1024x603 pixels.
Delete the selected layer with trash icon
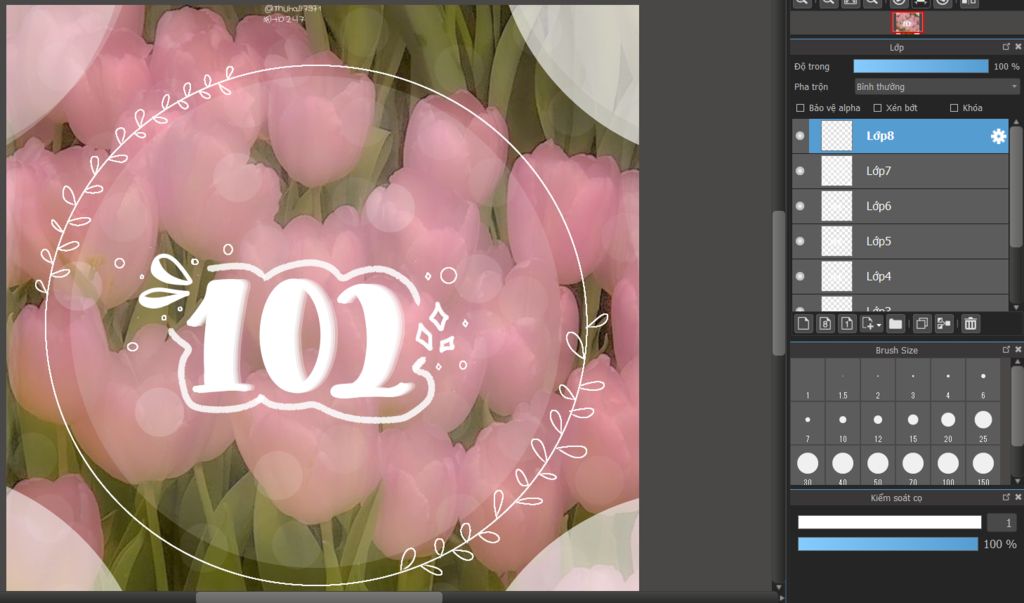[x=970, y=324]
